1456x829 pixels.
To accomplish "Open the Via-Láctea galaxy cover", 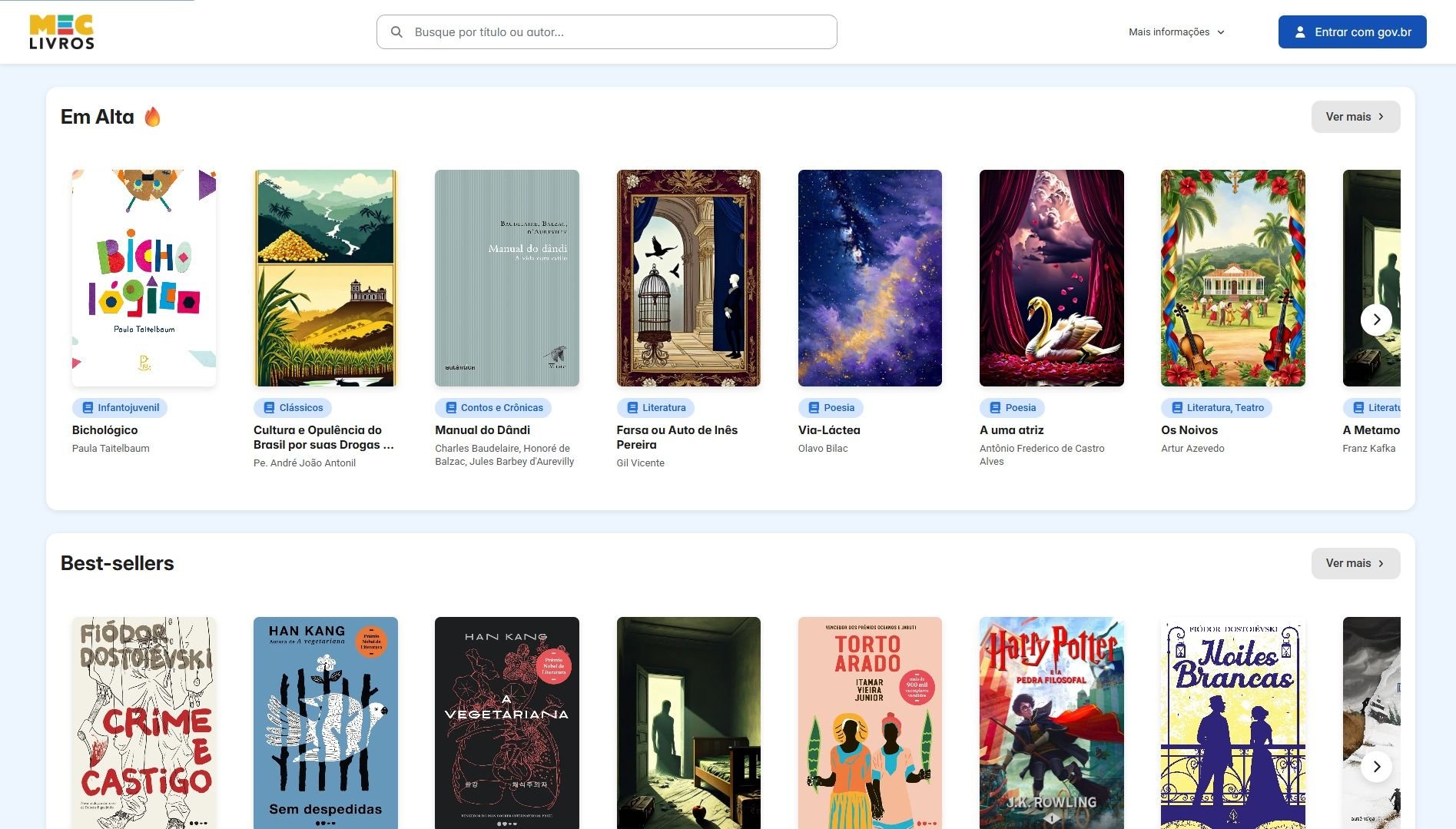I will (x=870, y=278).
